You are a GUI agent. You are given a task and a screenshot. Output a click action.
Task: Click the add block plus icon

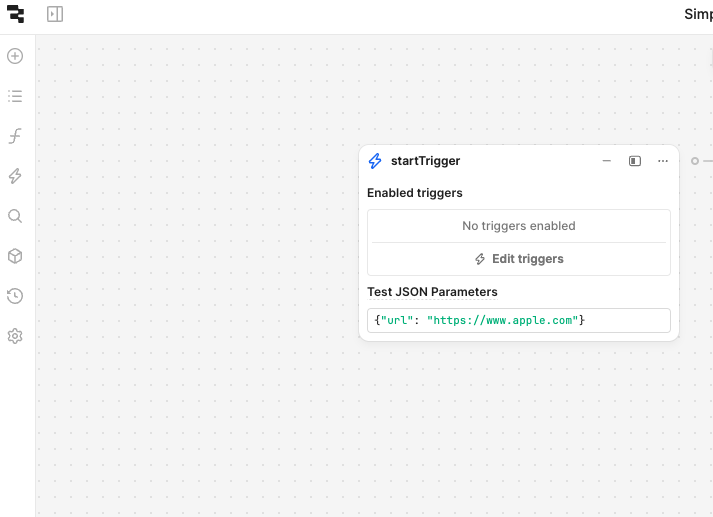coord(15,56)
